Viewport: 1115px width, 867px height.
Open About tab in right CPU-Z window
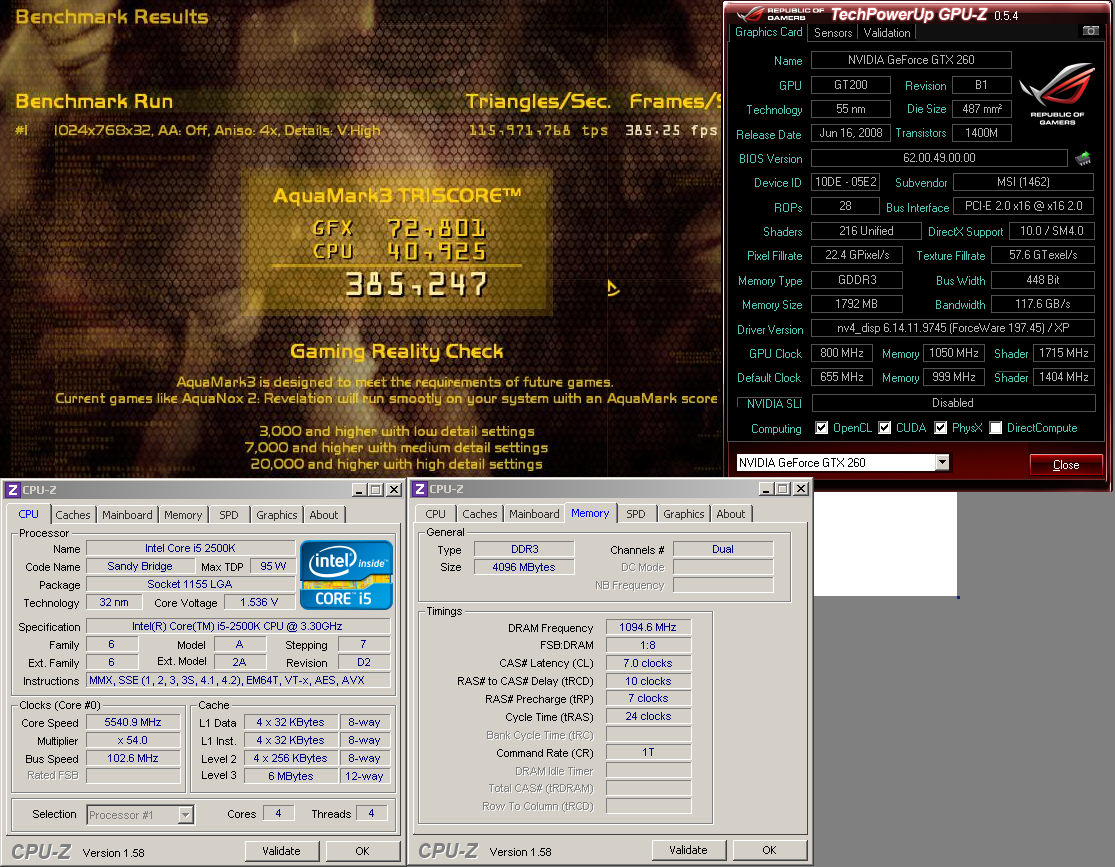[x=730, y=514]
